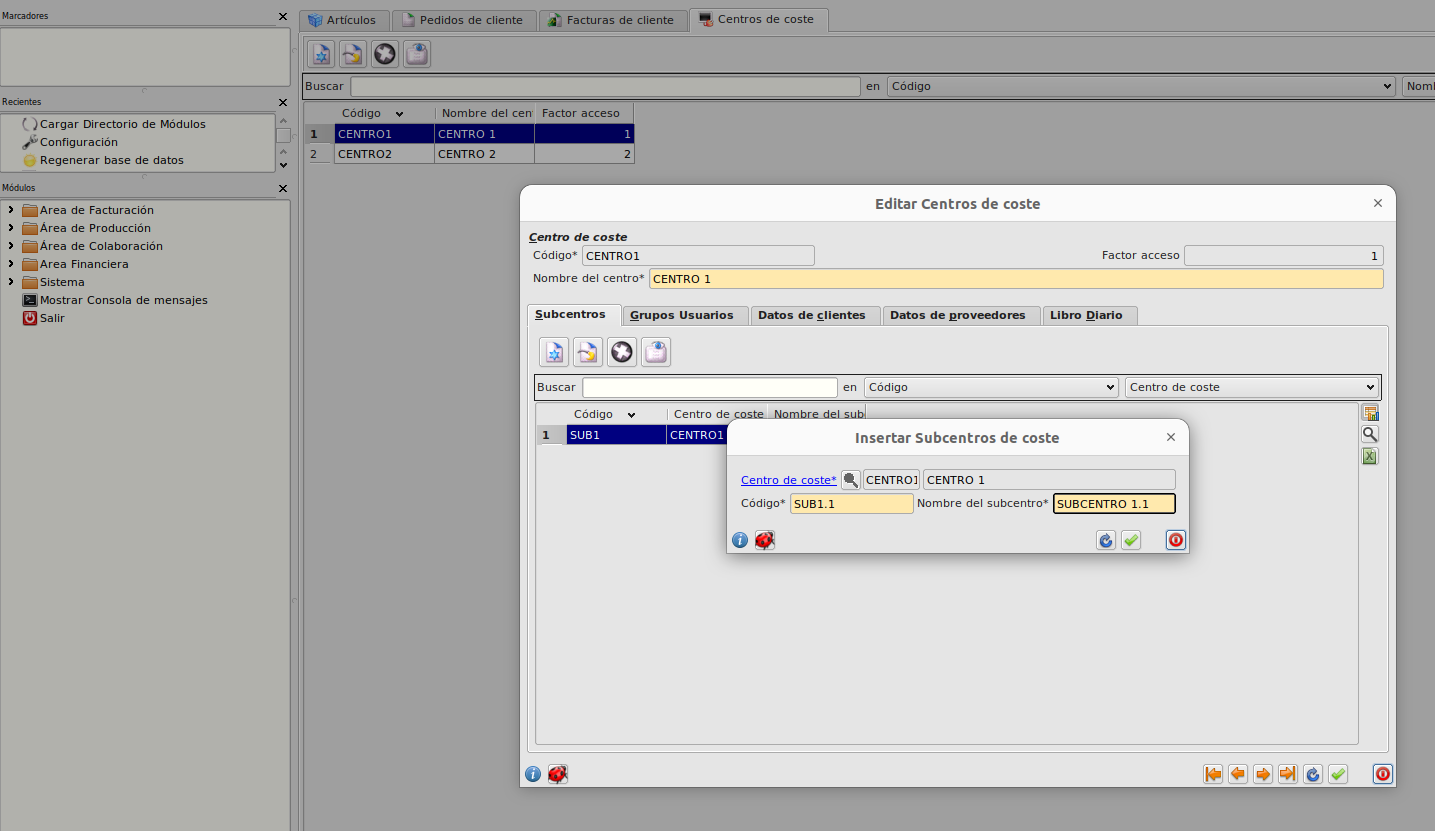1435x831 pixels.
Task: Edit the selected subcentro record in Subcentros toolbar
Action: pyautogui.click(x=588, y=352)
